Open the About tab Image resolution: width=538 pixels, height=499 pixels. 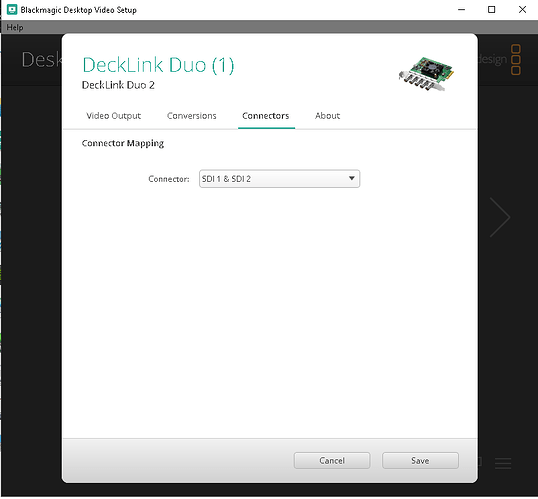tap(327, 116)
